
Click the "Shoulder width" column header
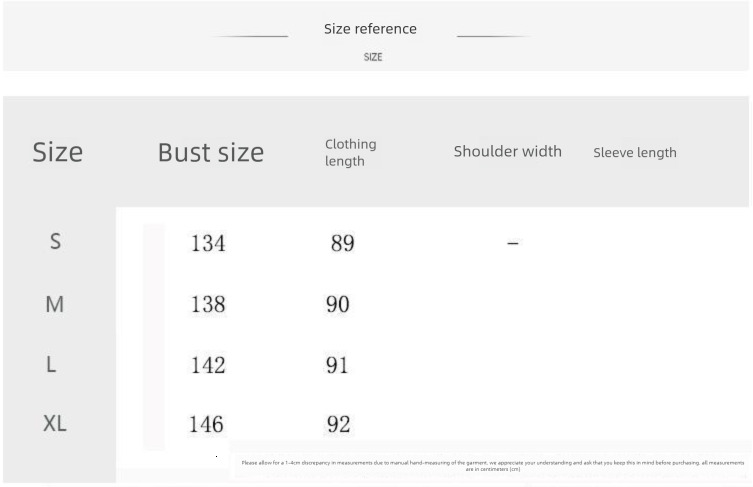pos(507,152)
